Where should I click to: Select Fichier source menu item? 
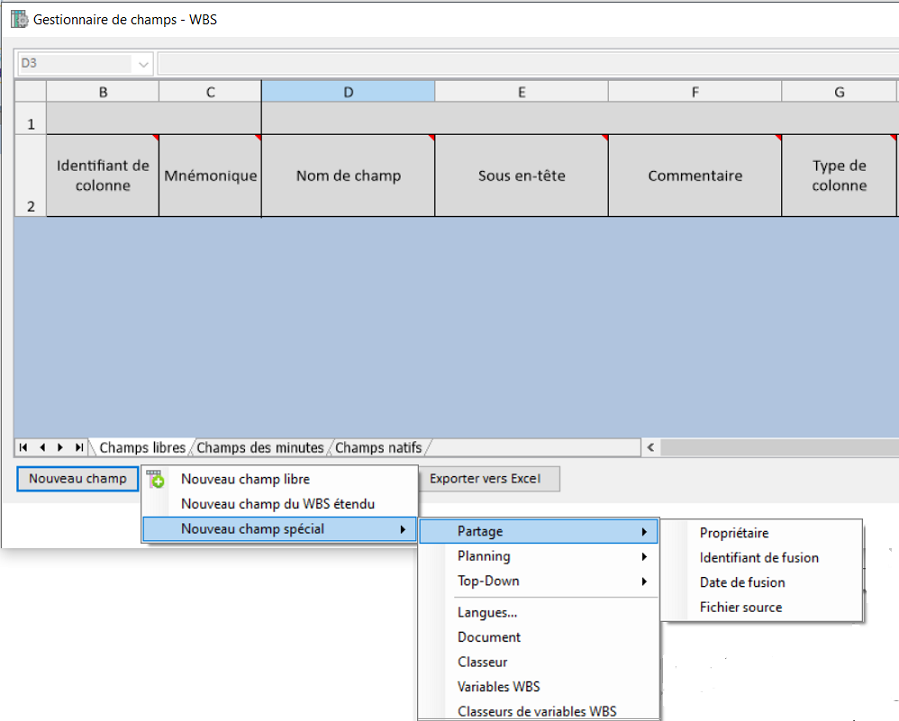[x=741, y=607]
